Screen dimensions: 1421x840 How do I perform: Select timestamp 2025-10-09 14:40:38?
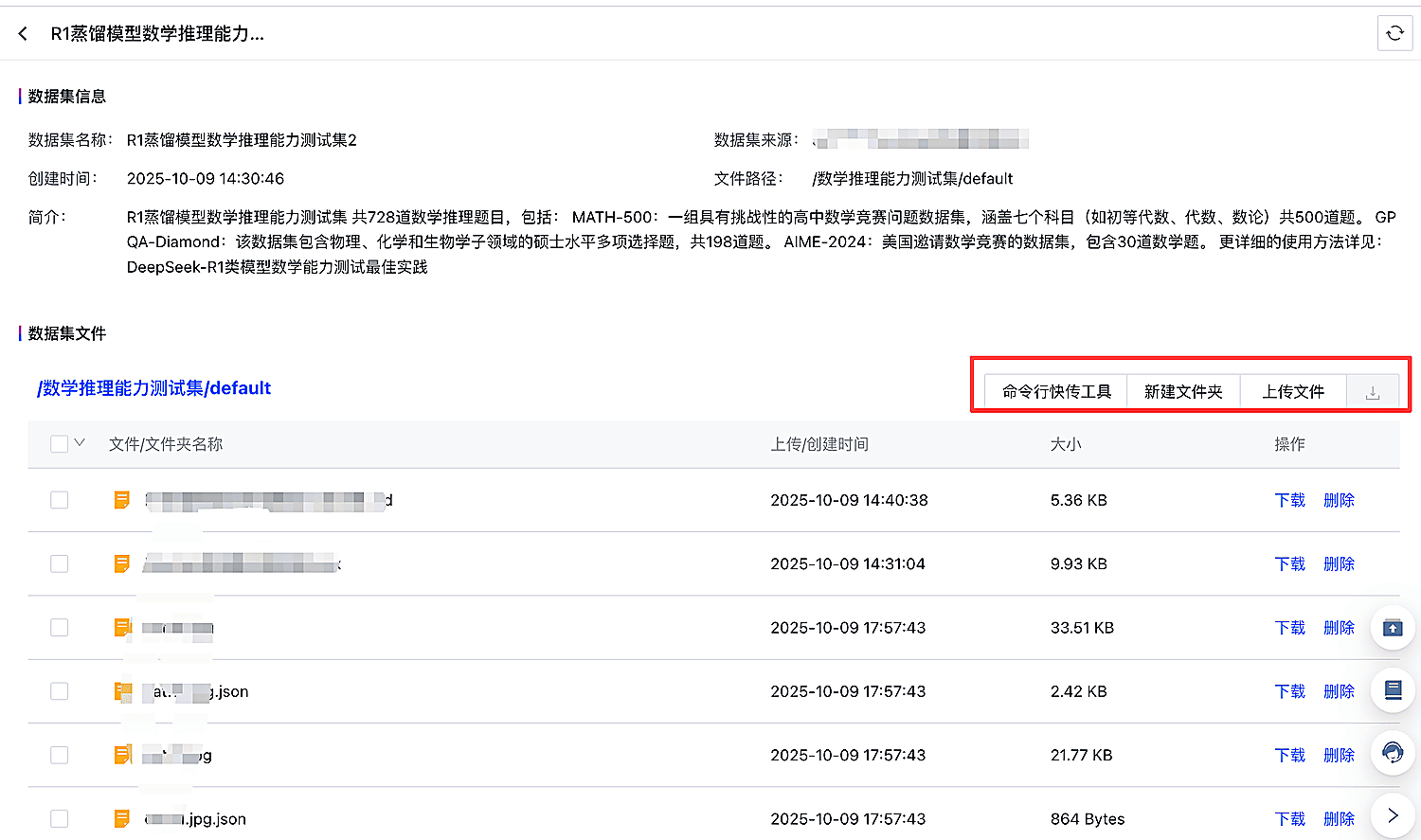(x=849, y=500)
